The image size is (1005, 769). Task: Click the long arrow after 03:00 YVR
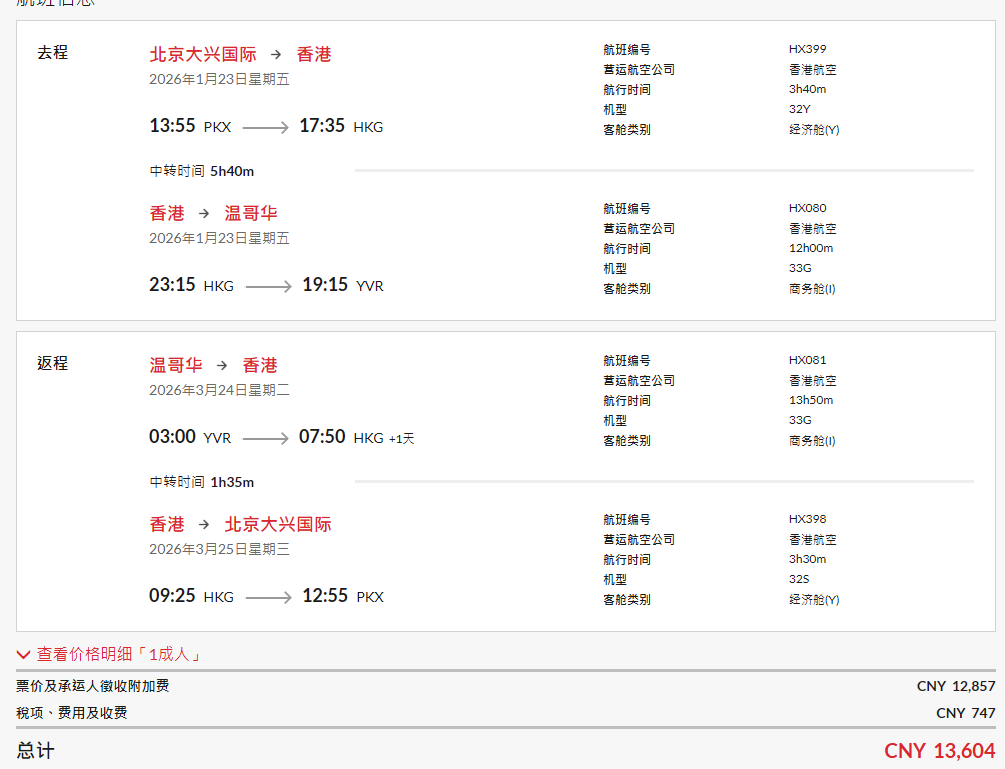(265, 438)
